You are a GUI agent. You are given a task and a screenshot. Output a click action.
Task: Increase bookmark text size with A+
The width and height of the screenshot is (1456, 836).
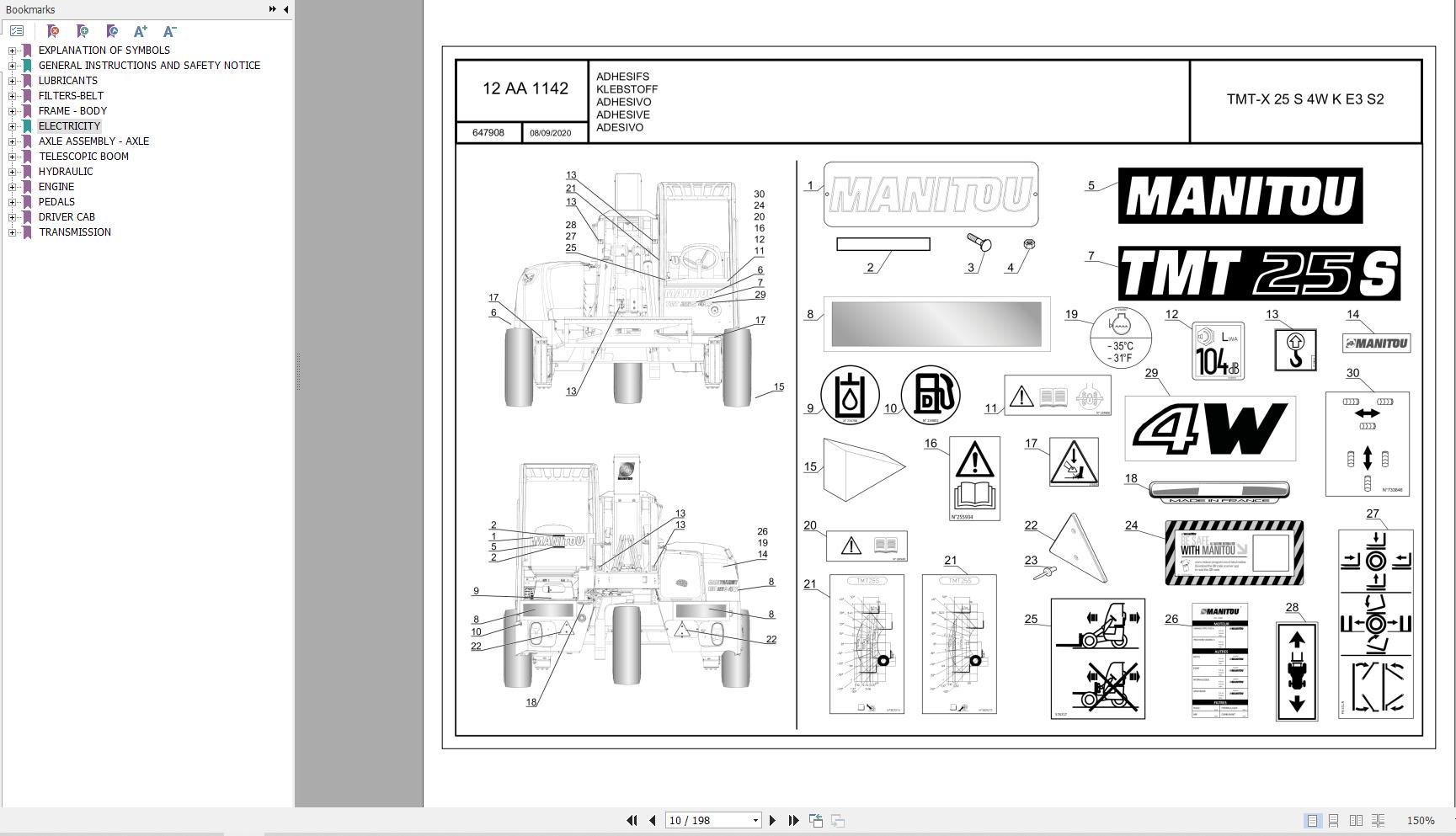(x=141, y=31)
